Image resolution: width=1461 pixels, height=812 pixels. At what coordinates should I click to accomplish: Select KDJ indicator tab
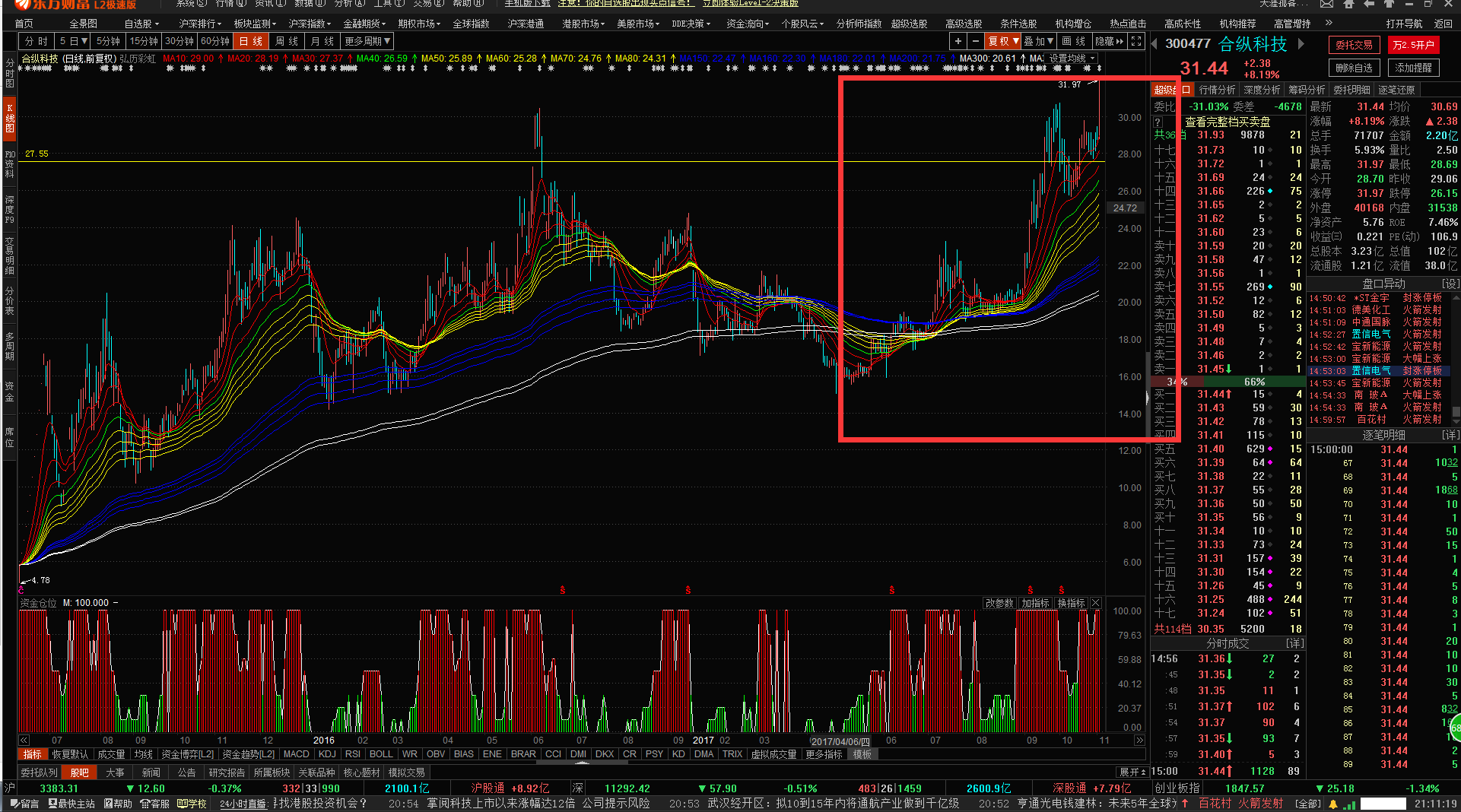(x=327, y=754)
